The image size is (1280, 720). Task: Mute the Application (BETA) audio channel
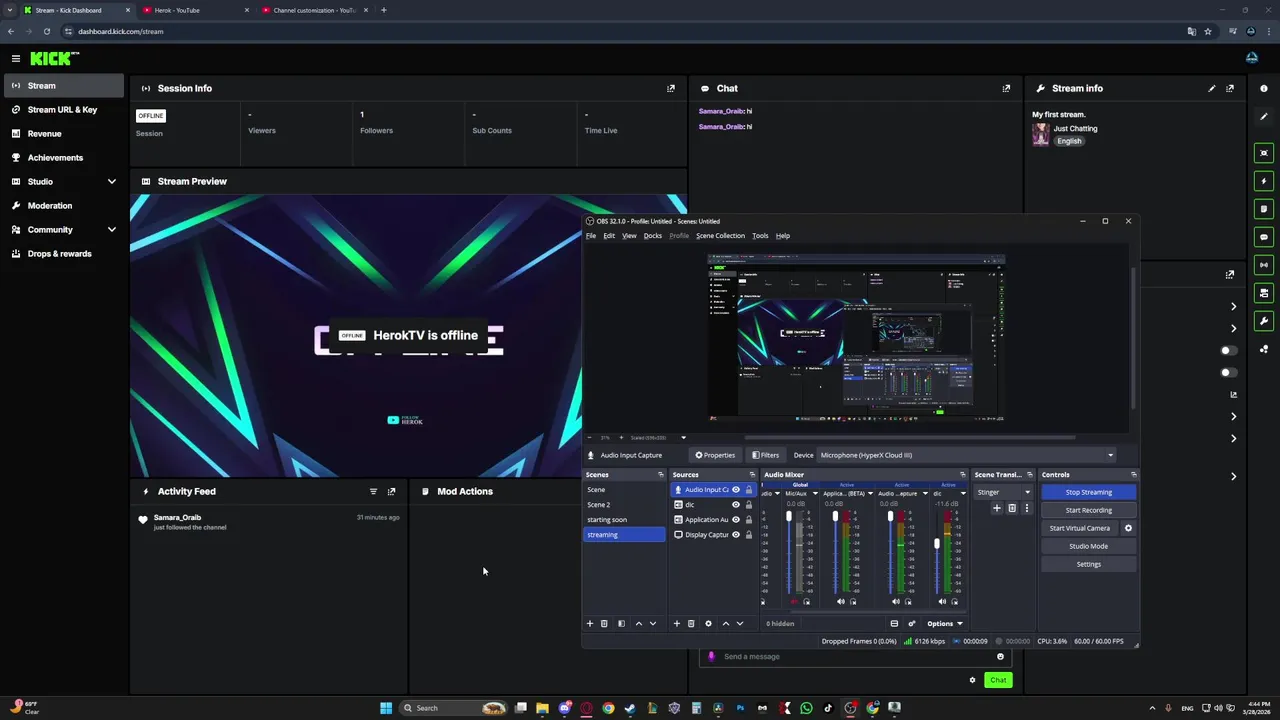pyautogui.click(x=841, y=601)
